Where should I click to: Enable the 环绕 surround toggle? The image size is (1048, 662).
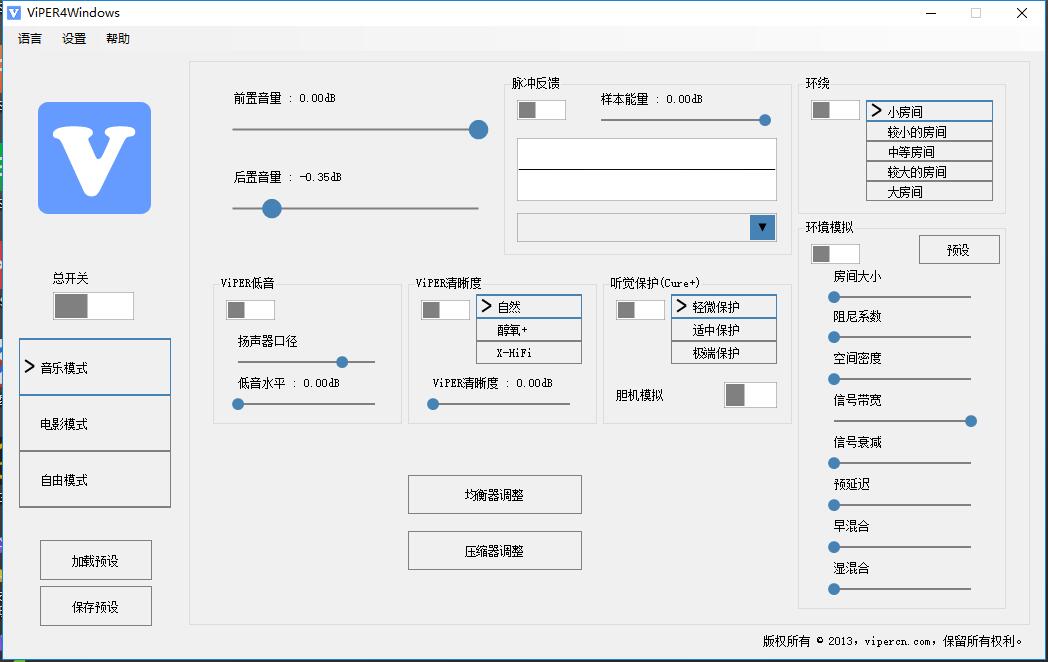coord(835,110)
